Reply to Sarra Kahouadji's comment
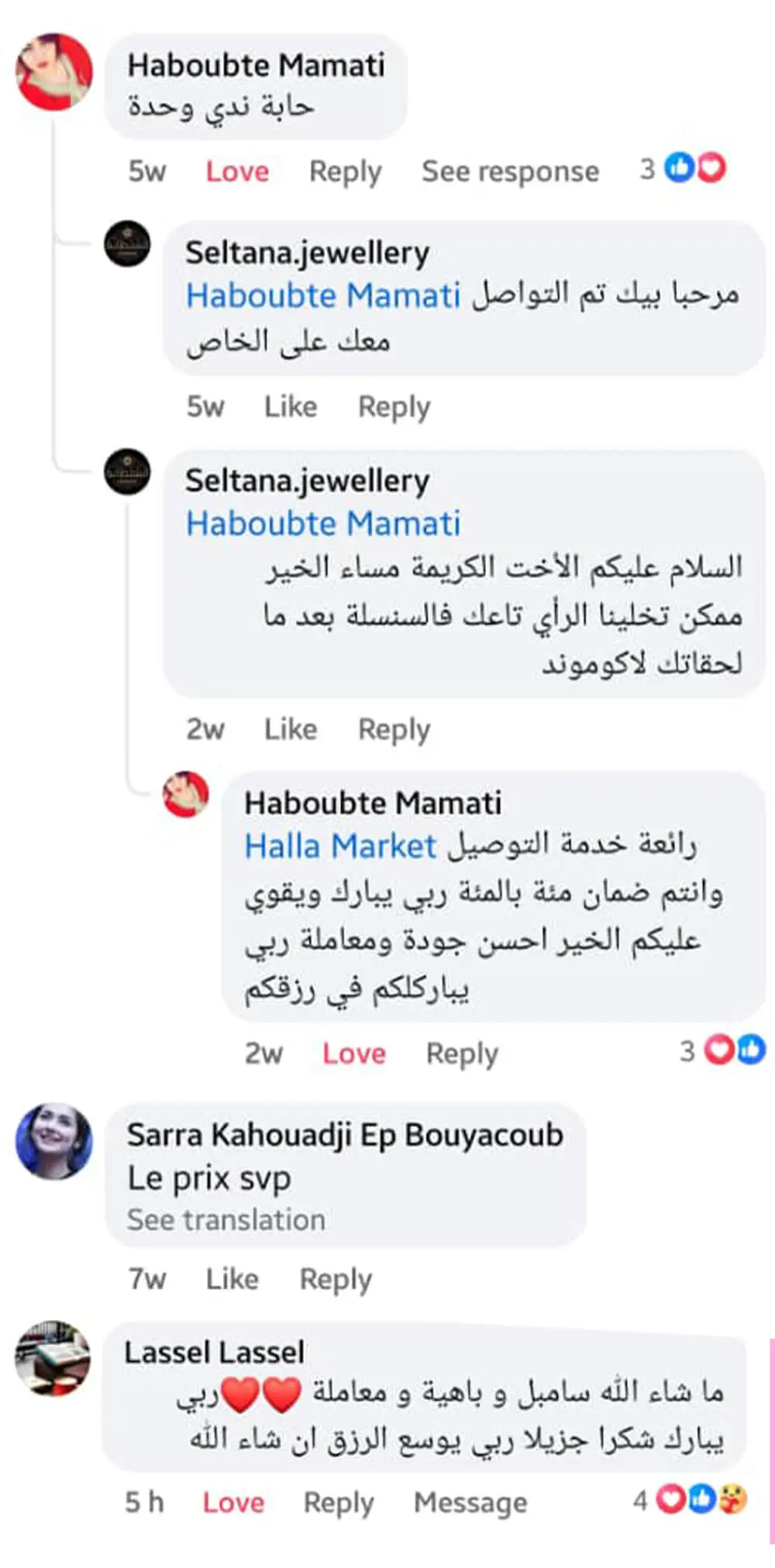The image size is (775, 1568). pyautogui.click(x=336, y=1279)
